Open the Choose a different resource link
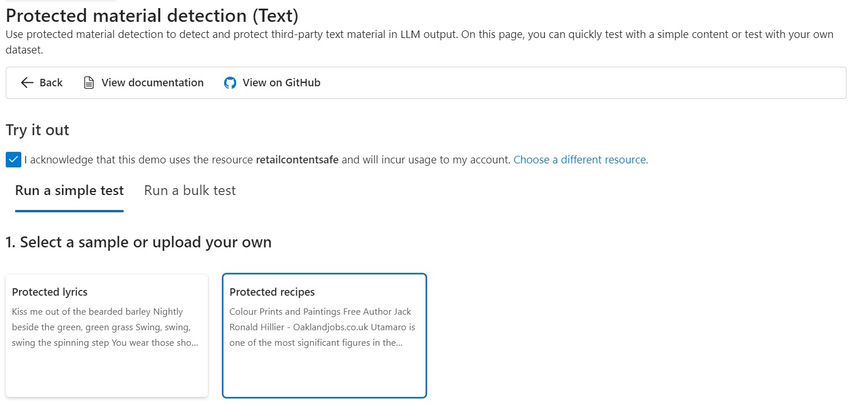Screen dimensions: 850x405 point(580,160)
